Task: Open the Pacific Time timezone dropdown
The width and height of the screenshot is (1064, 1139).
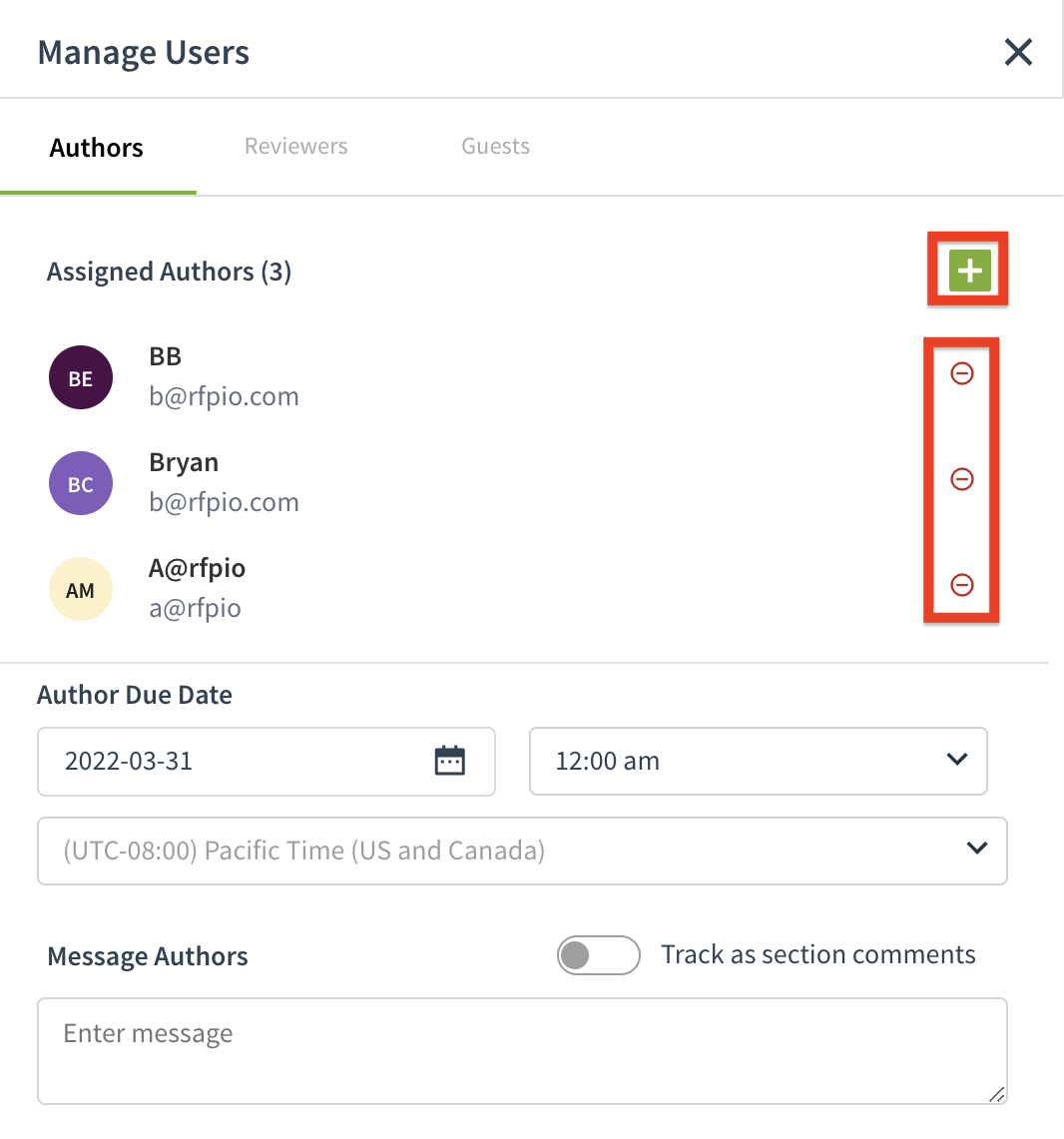Action: pyautogui.click(x=522, y=851)
